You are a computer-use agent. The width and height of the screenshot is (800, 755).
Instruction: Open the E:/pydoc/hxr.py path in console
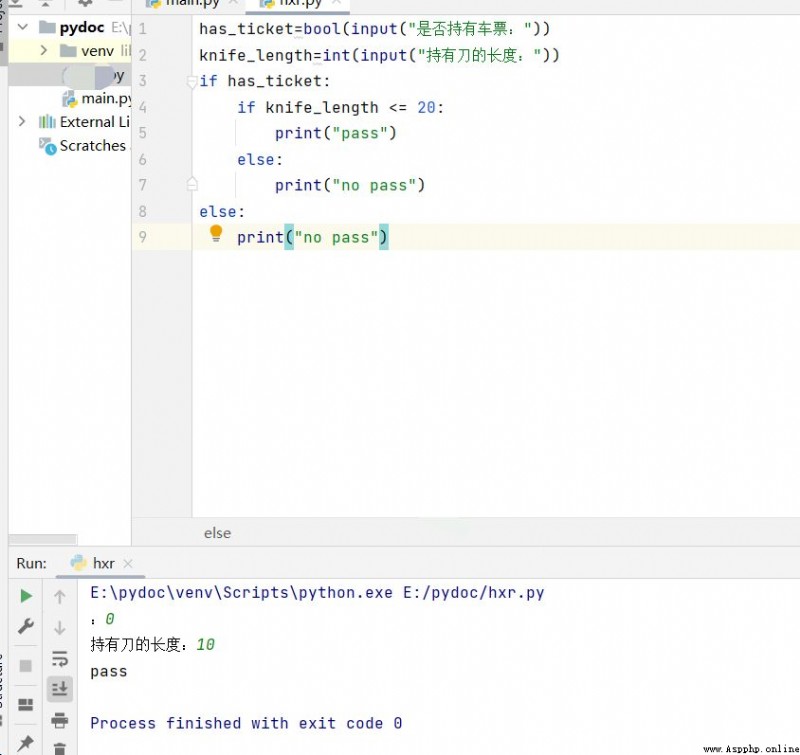tap(473, 593)
